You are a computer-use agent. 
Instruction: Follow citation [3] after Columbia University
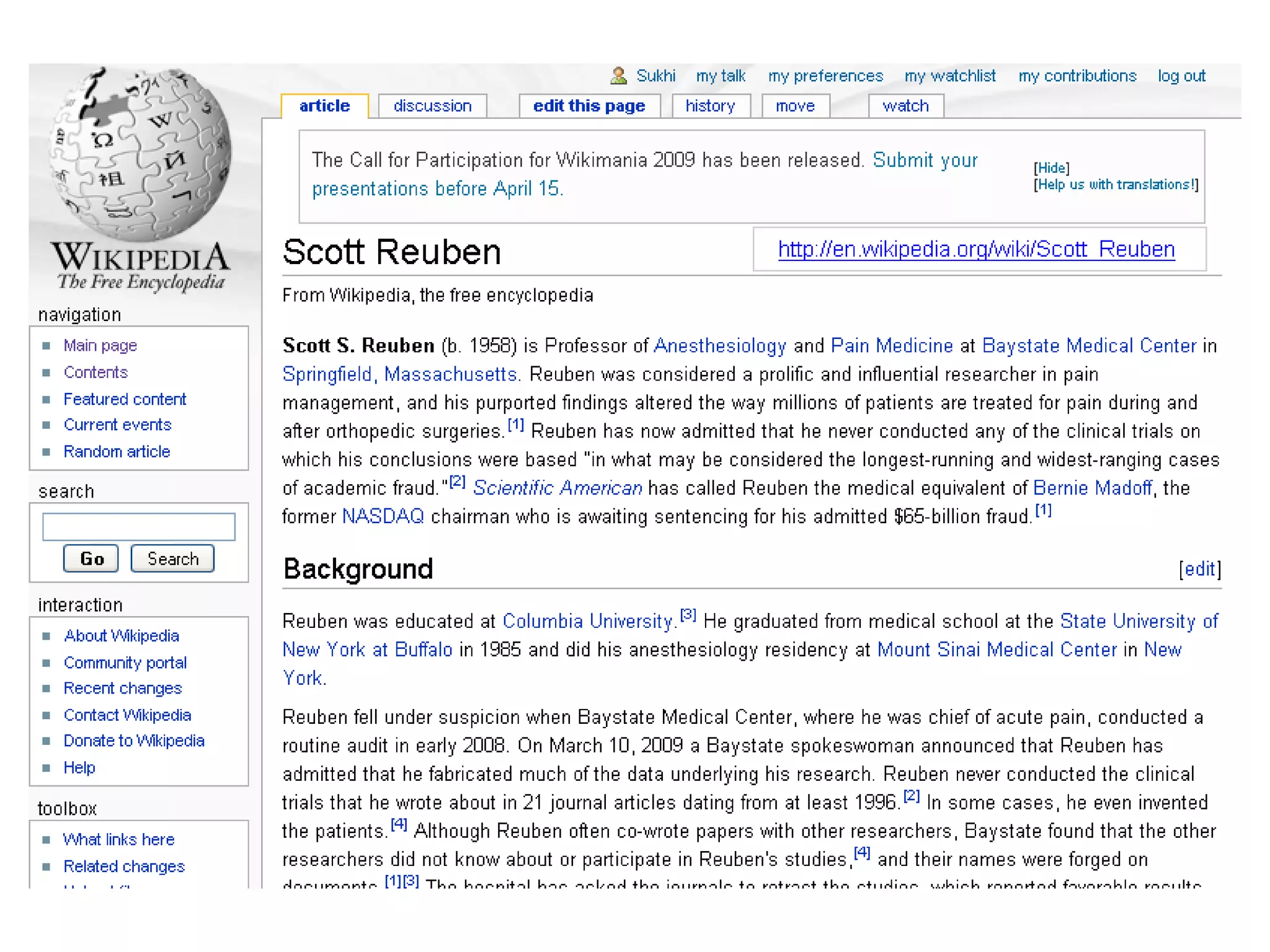point(688,615)
